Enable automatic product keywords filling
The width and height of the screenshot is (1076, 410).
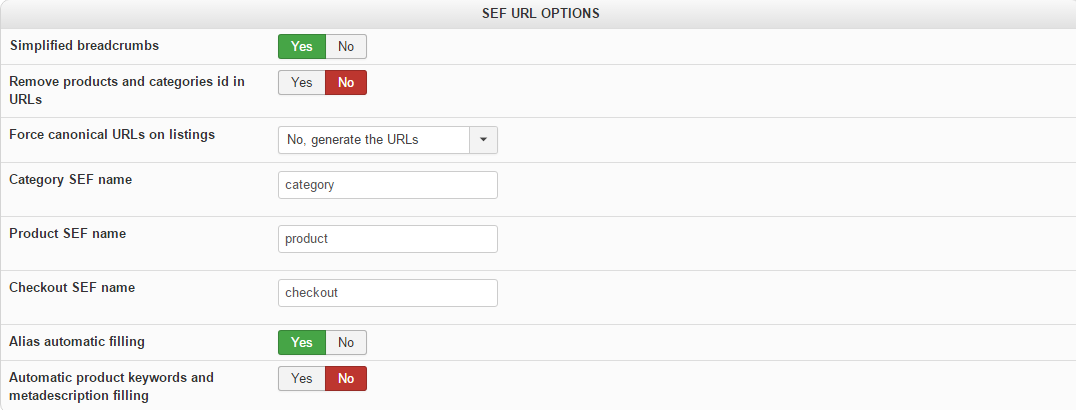301,379
